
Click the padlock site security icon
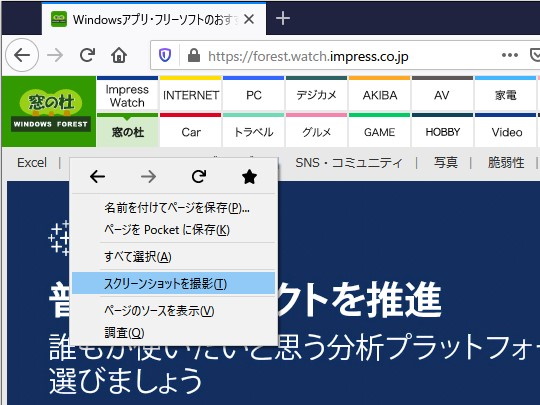pyautogui.click(x=194, y=55)
